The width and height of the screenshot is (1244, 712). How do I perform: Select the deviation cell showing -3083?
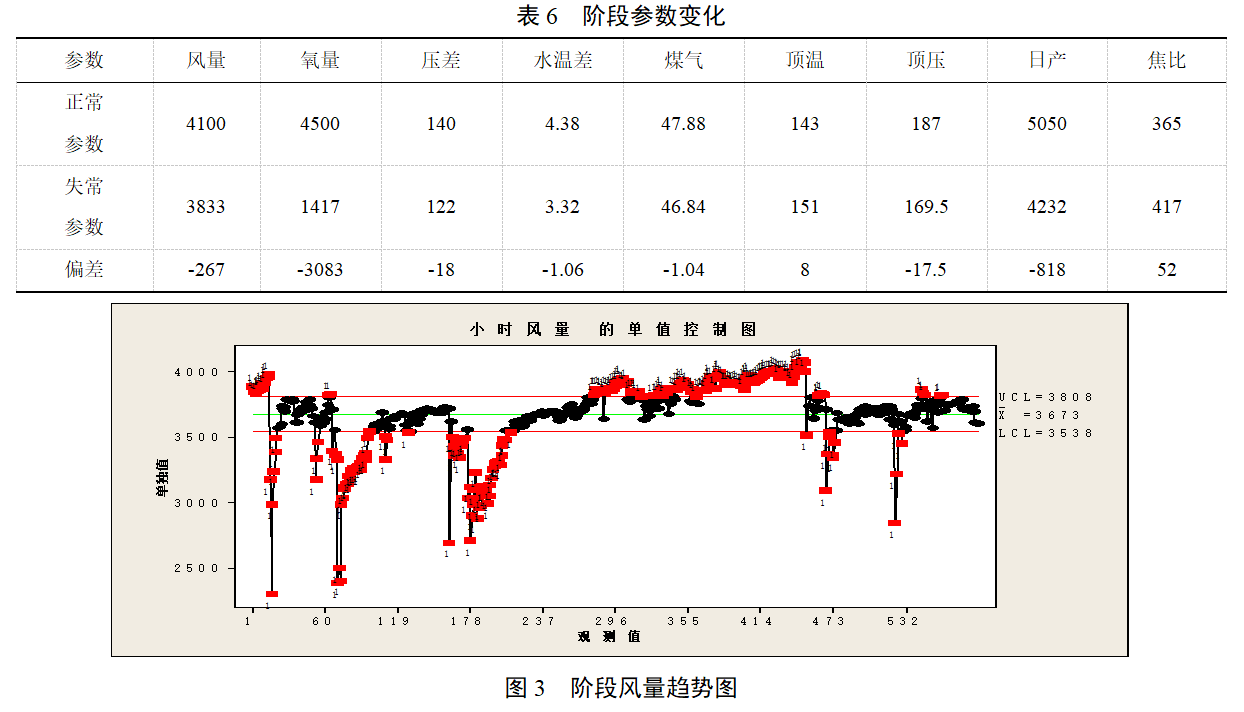pyautogui.click(x=320, y=270)
